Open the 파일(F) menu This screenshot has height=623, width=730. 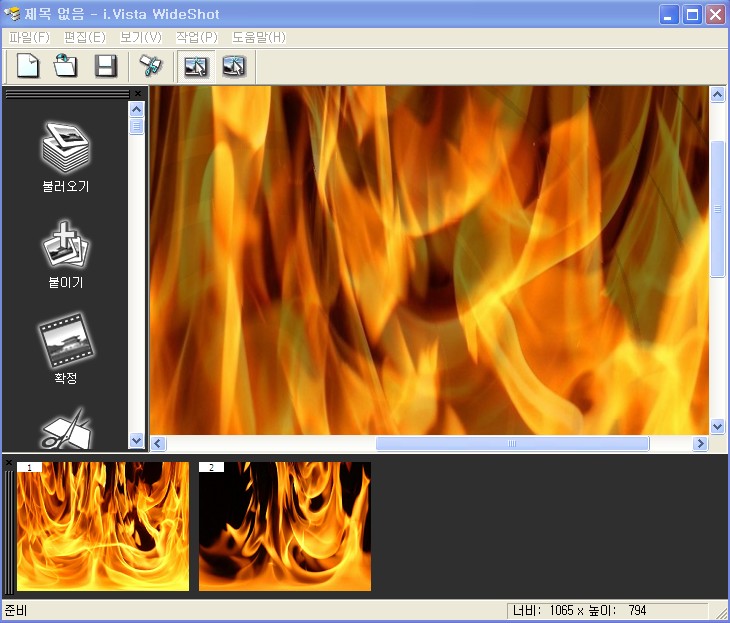click(x=29, y=37)
